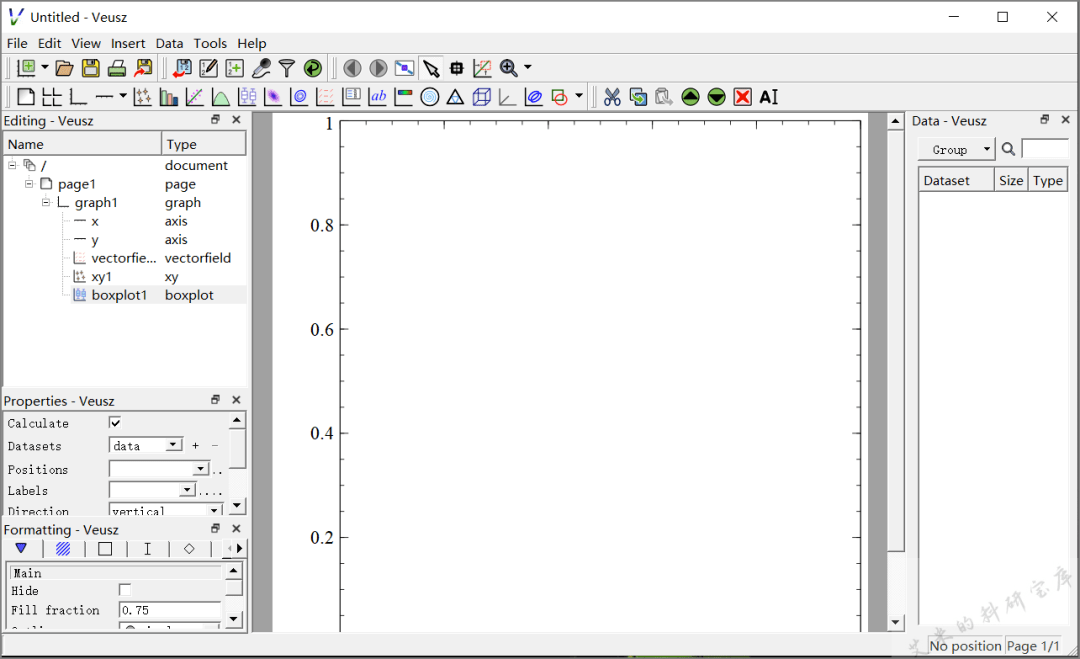Add a dataset with the plus button
Viewport: 1080px width, 659px height.
click(196, 446)
